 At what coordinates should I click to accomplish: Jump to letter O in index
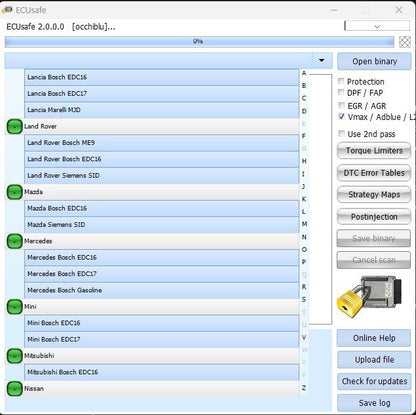click(x=304, y=249)
